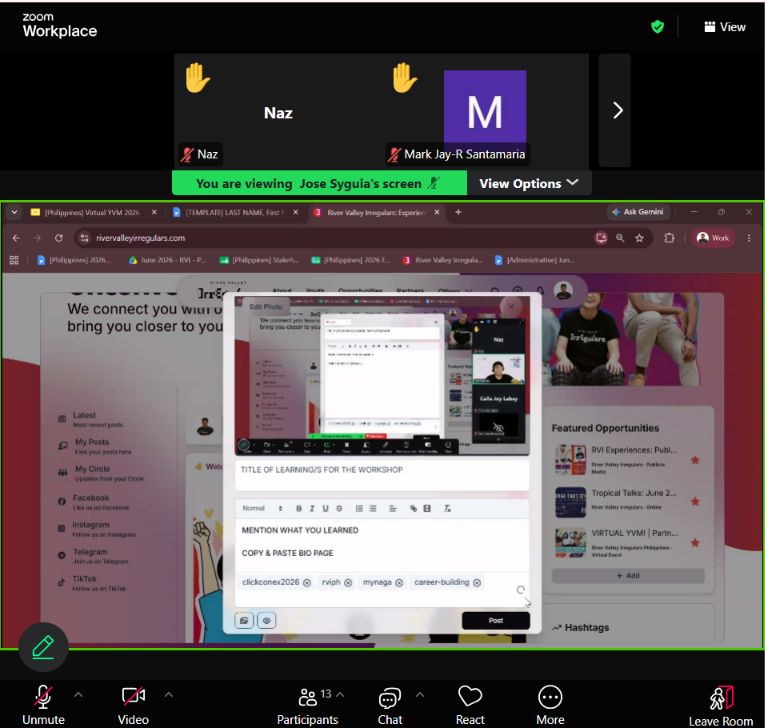Select Naz's video tile
Image resolution: width=765 pixels, height=728 pixels.
tap(278, 110)
